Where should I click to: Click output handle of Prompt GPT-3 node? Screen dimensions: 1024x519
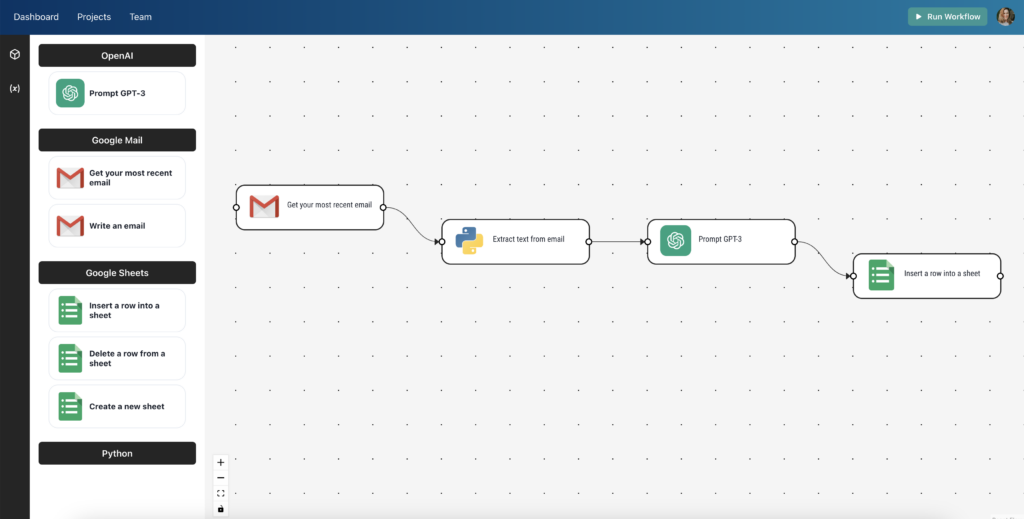[794, 241]
